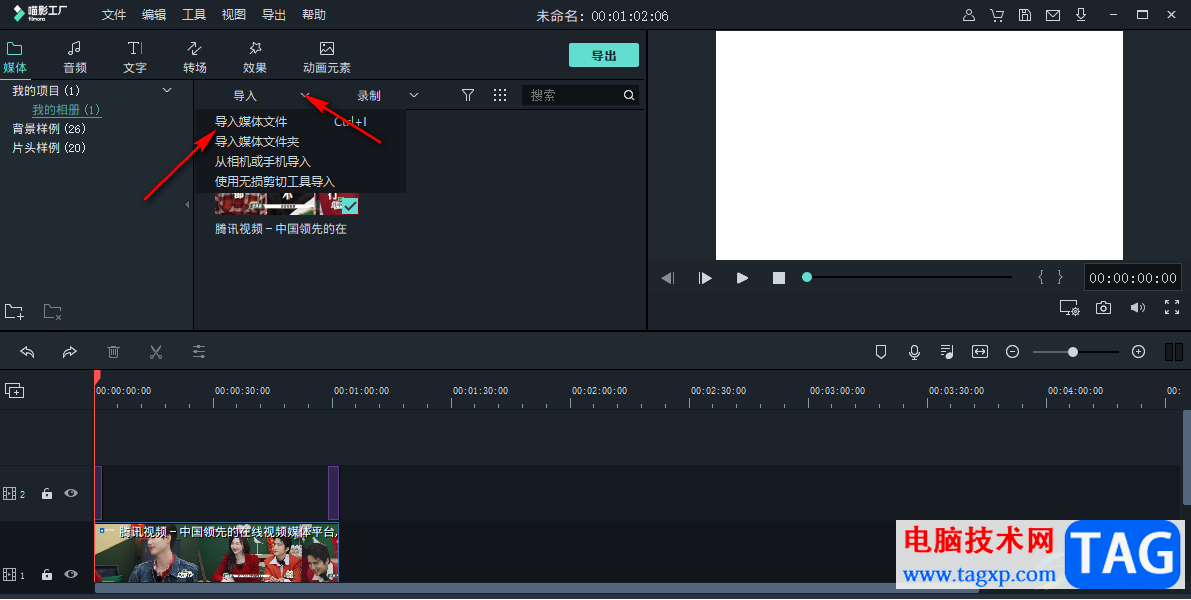The image size is (1191, 600).
Task: Open the Tools menu (工具)
Action: (x=194, y=15)
